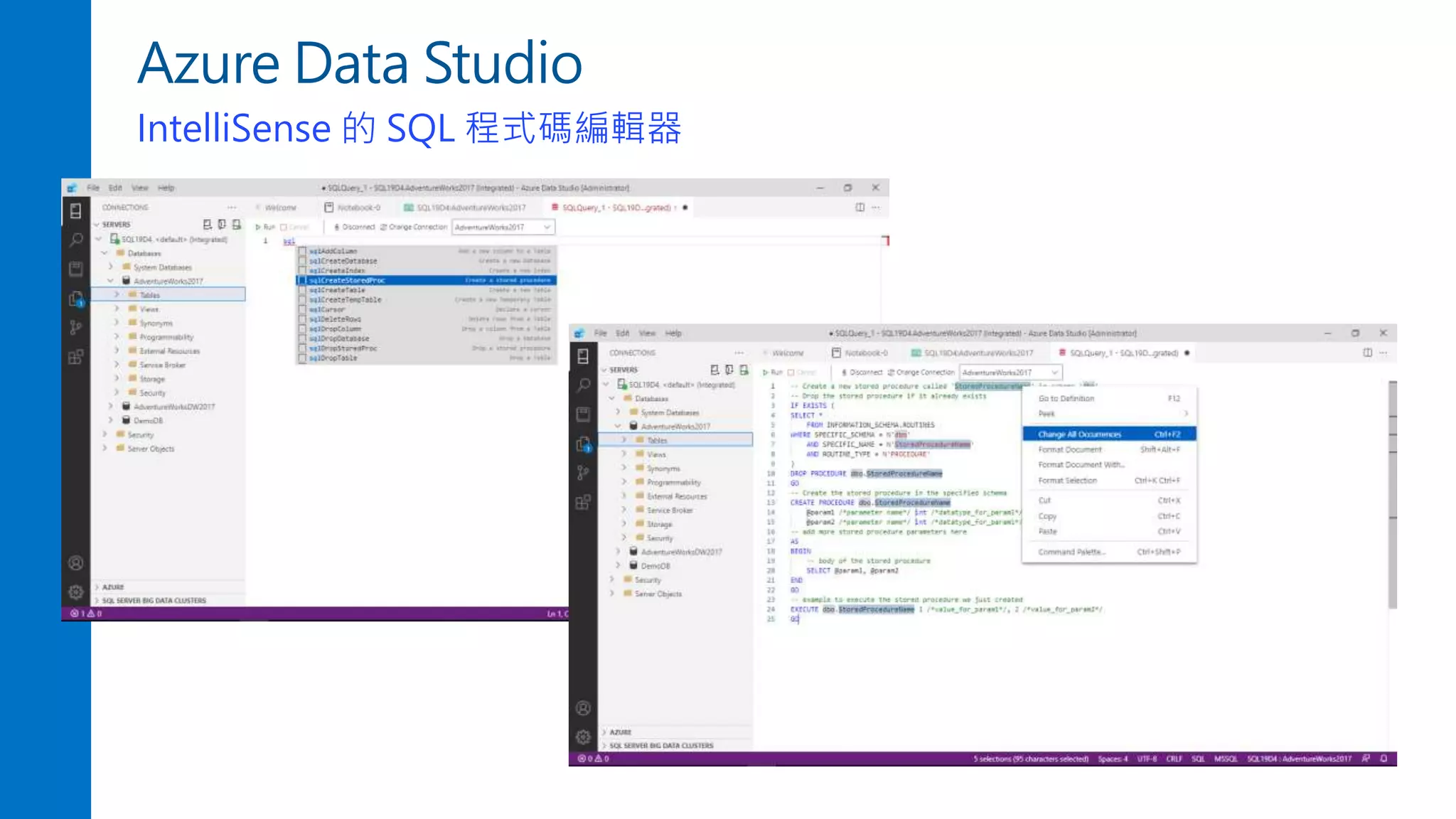1456x819 pixels.
Task: Click Change Connection in right window toolbar
Action: 921,373
